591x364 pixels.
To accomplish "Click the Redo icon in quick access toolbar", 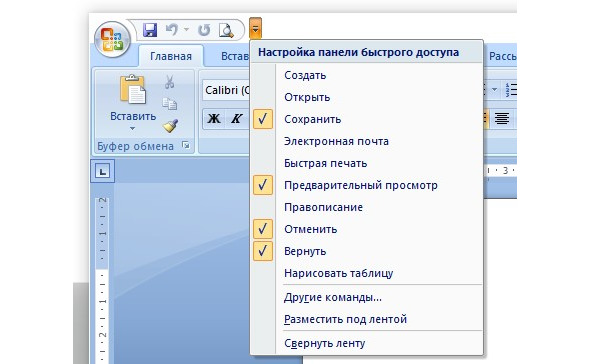I will [x=204, y=30].
